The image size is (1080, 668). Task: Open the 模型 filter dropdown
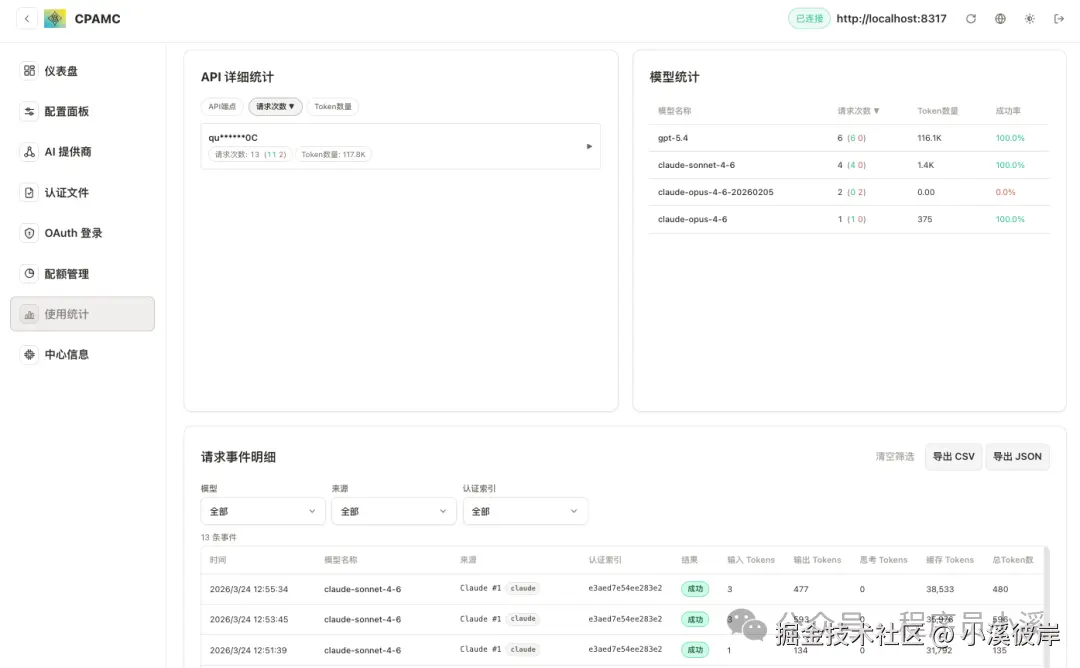click(x=262, y=511)
